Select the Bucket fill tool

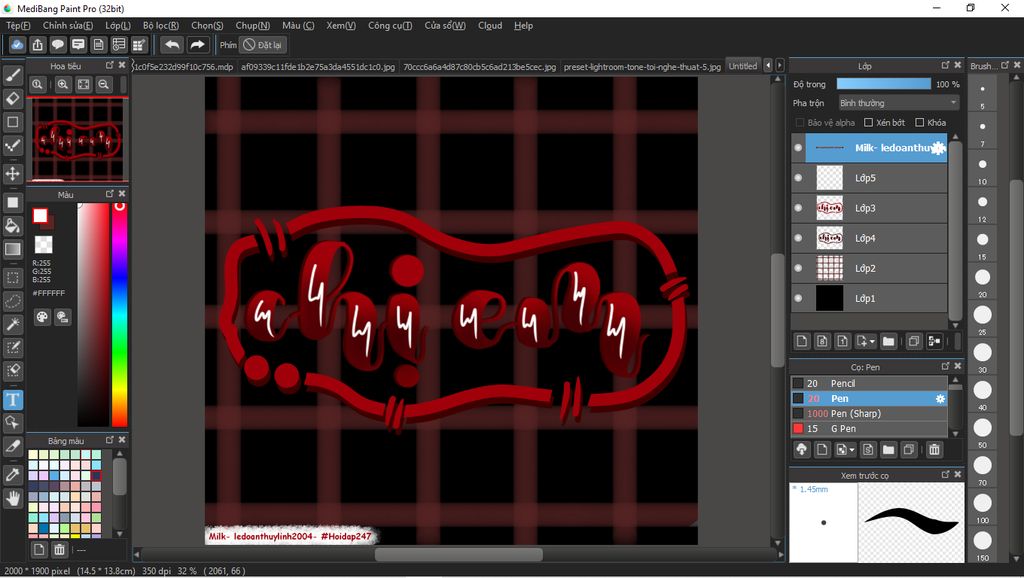pyautogui.click(x=12, y=226)
